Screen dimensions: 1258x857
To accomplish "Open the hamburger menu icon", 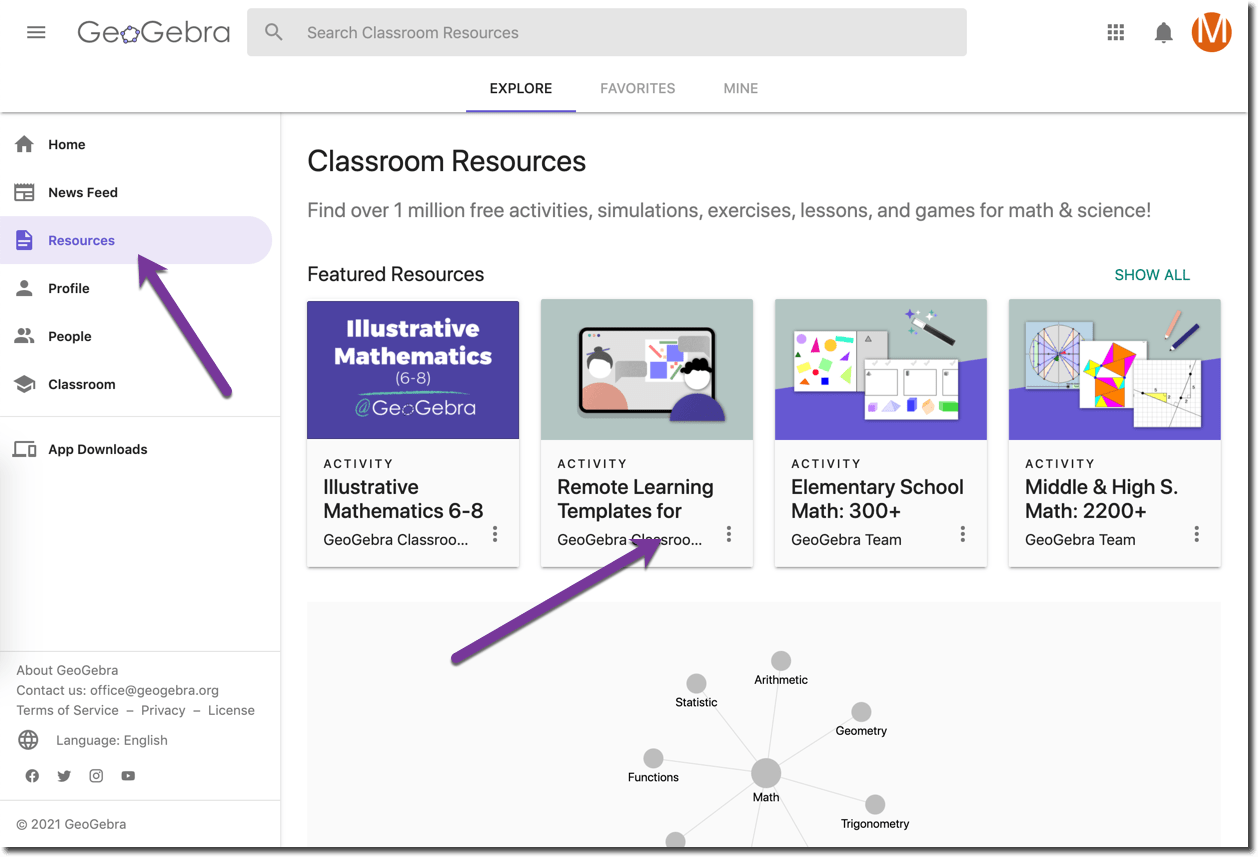I will [x=36, y=32].
